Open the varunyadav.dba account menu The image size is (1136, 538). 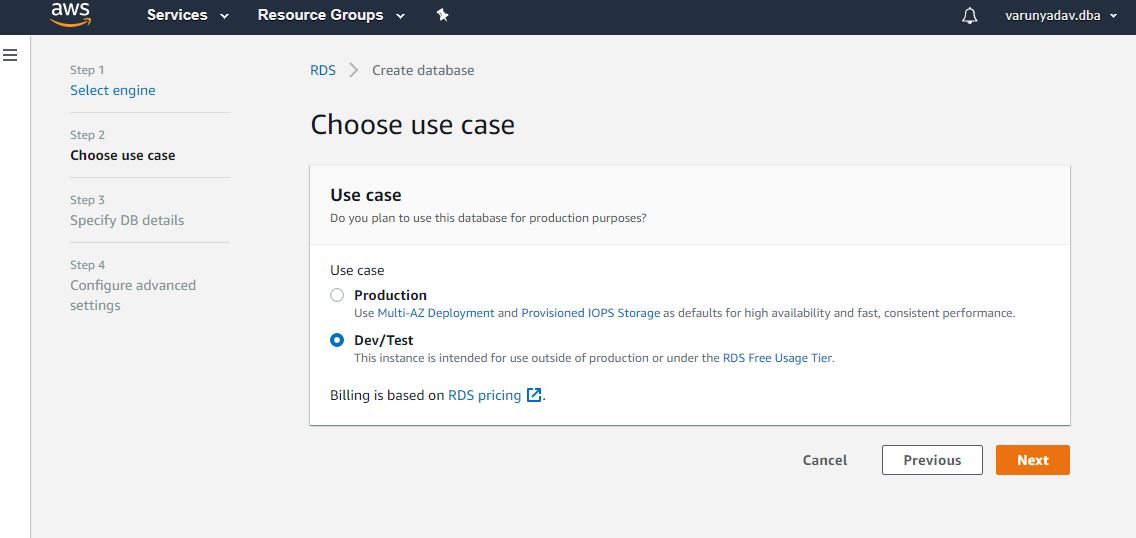[1060, 15]
